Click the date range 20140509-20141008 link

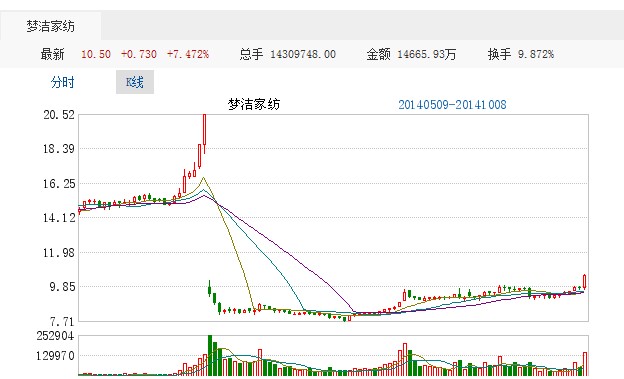(x=452, y=105)
